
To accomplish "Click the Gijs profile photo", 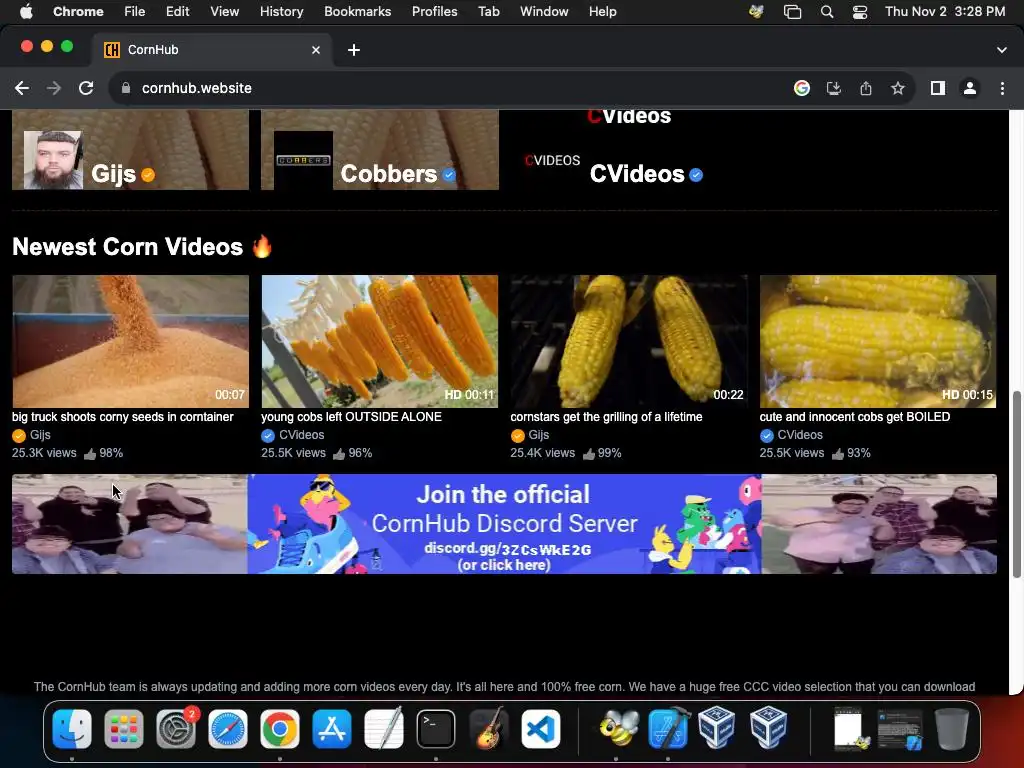I will [53, 160].
